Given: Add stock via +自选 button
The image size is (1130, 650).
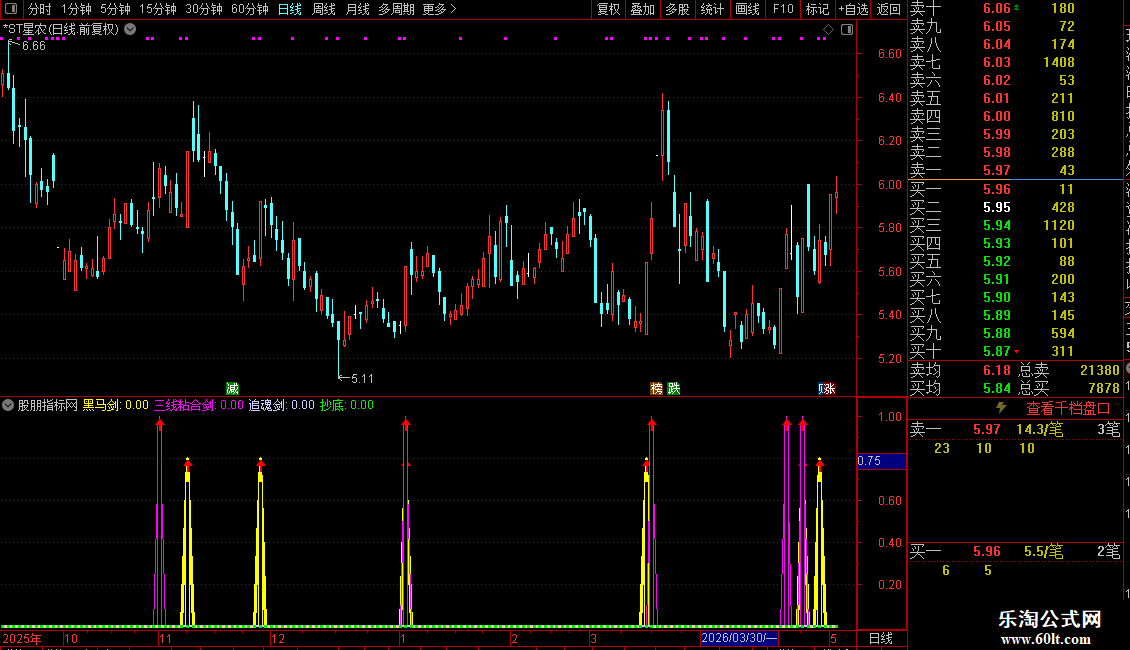Looking at the screenshot, I should tap(854, 9).
